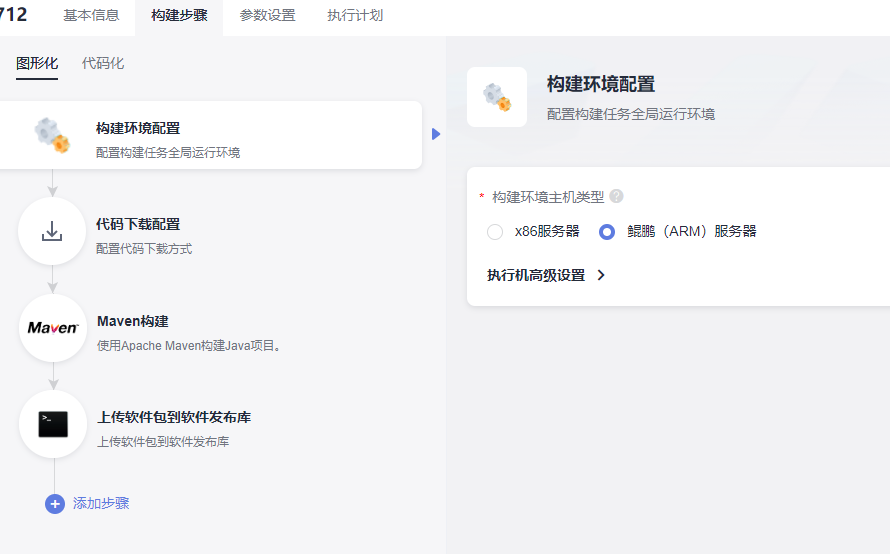Switch to 代码化 view
Screen dimensions: 890x554
[x=103, y=63]
